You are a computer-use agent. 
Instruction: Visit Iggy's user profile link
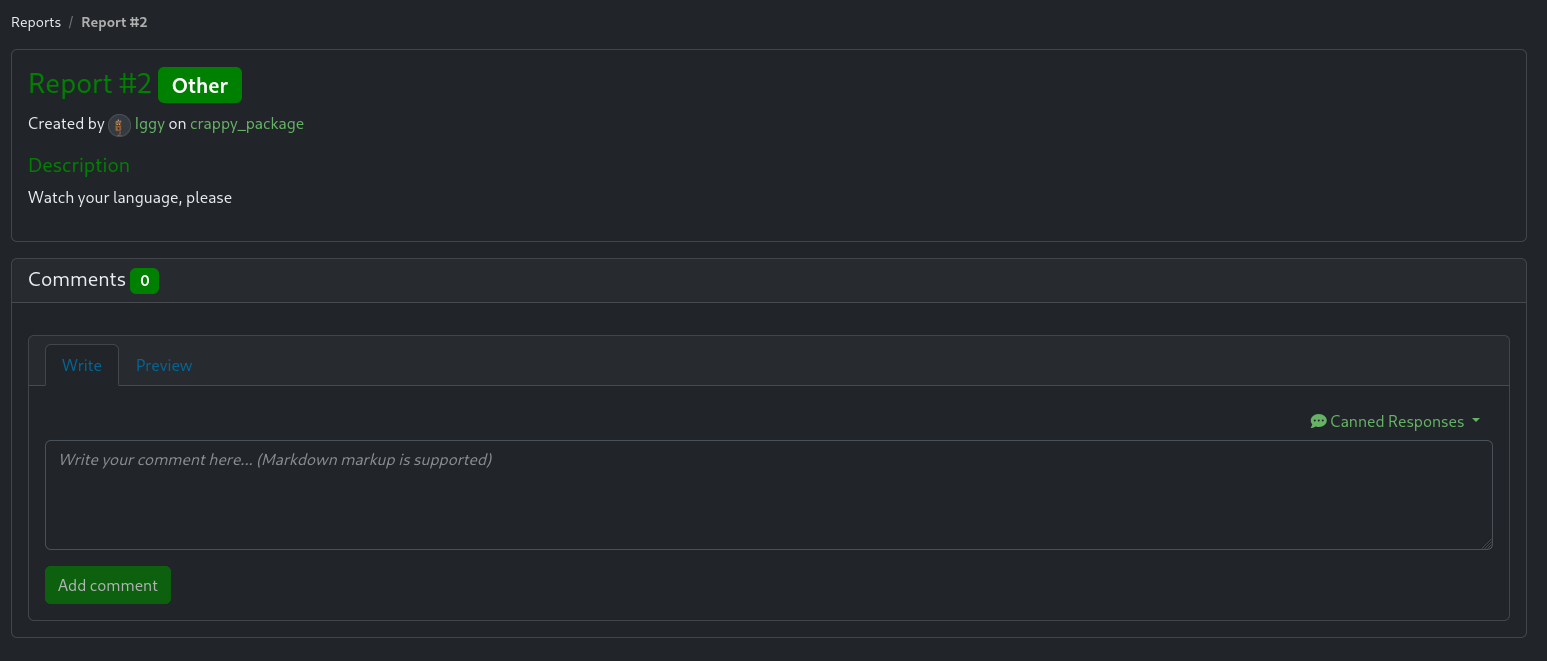point(150,124)
